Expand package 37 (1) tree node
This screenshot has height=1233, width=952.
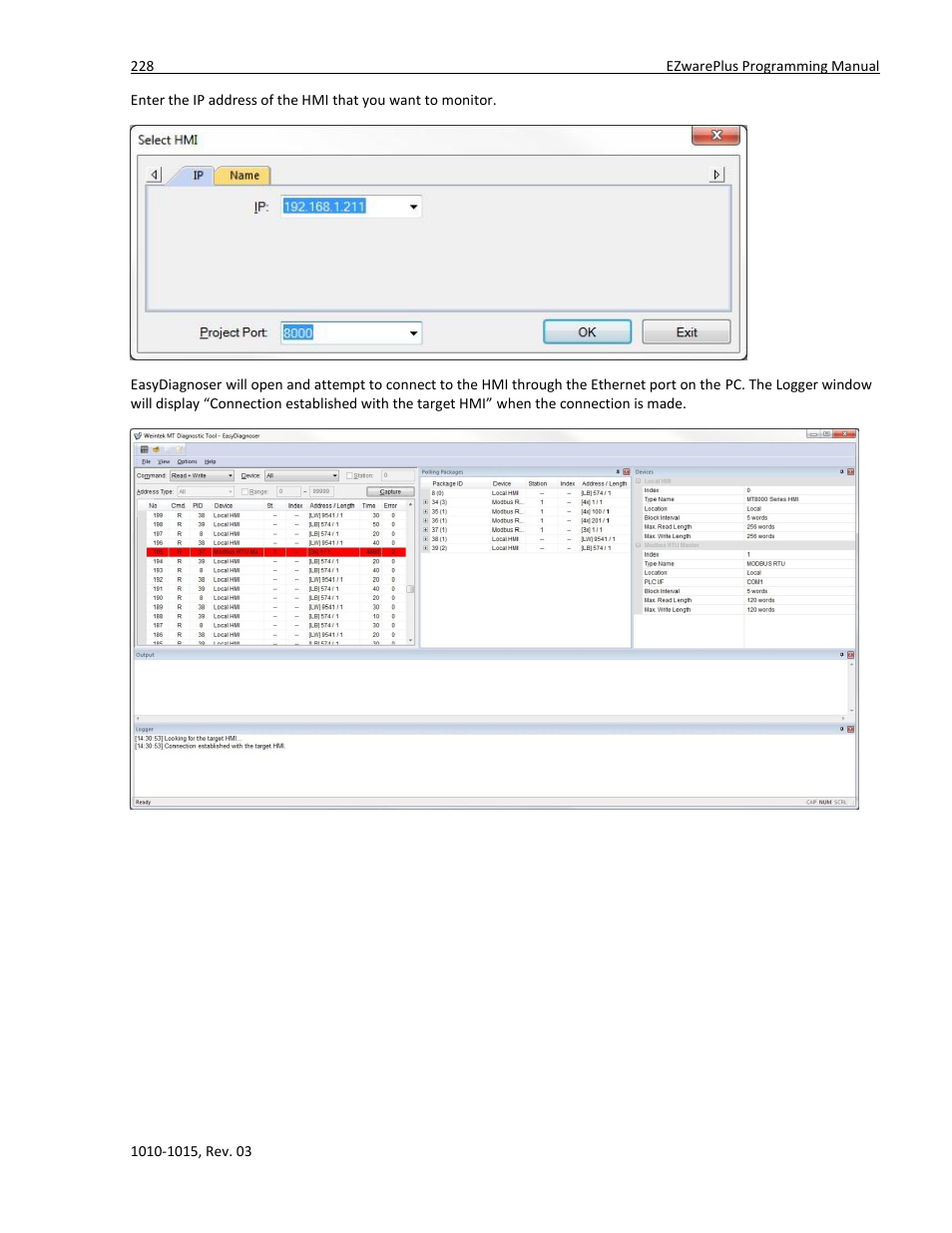pyautogui.click(x=426, y=530)
